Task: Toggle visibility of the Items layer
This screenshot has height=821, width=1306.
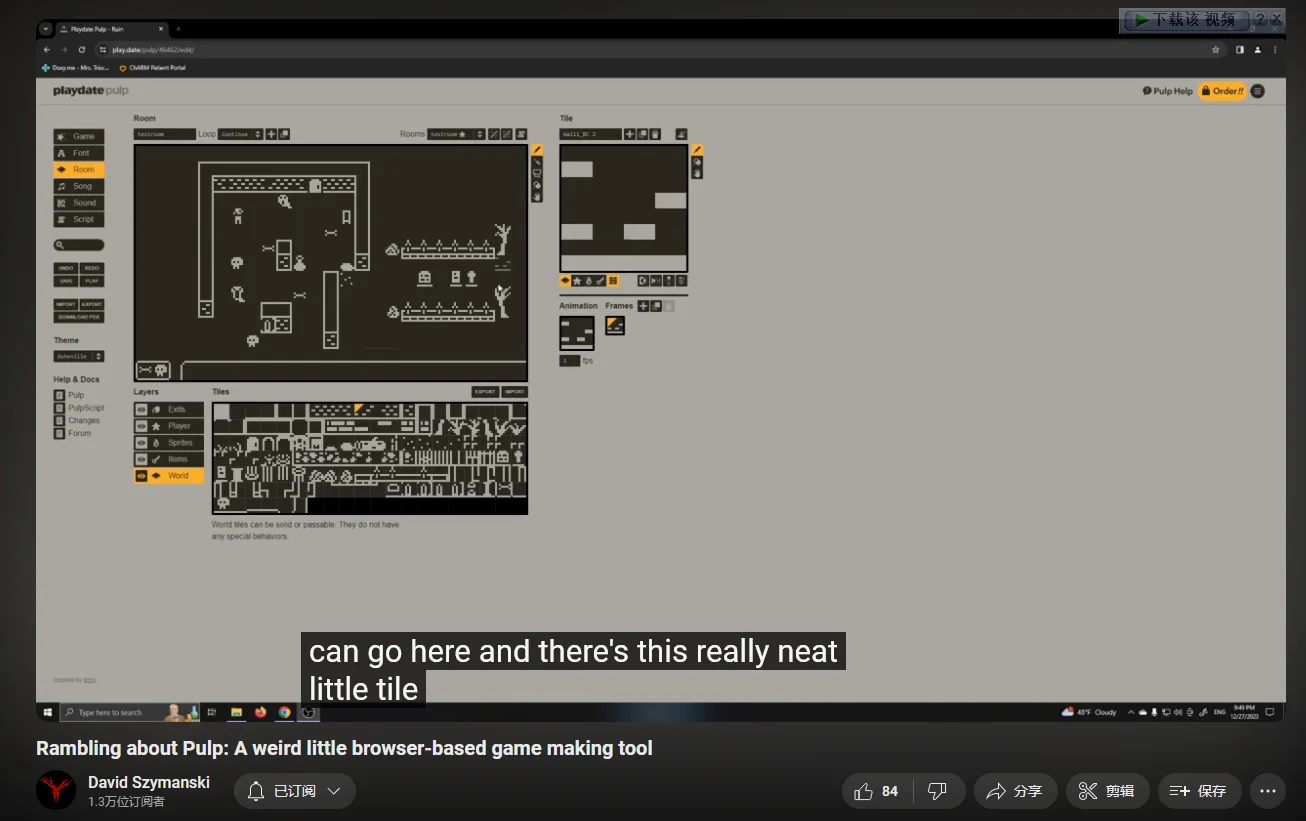Action: coord(141,459)
